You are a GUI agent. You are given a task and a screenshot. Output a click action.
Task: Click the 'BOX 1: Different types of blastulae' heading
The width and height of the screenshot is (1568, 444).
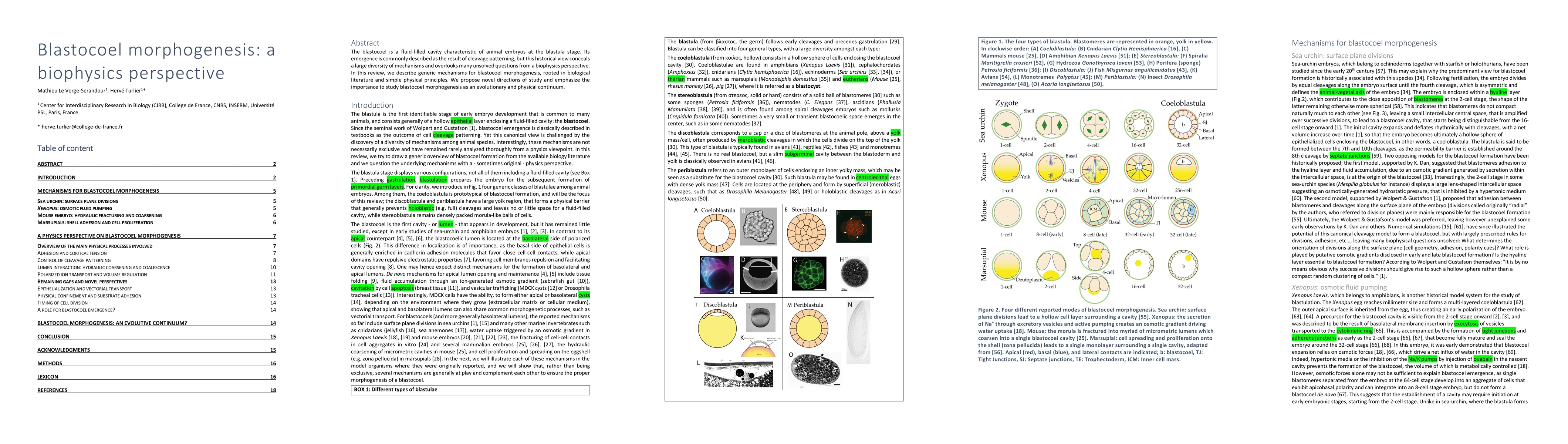coord(396,389)
